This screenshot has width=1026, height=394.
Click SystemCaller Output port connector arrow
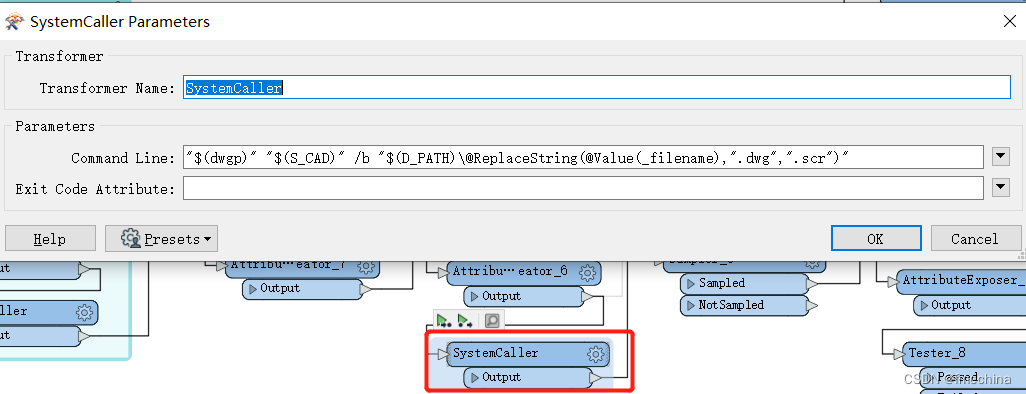tap(596, 378)
